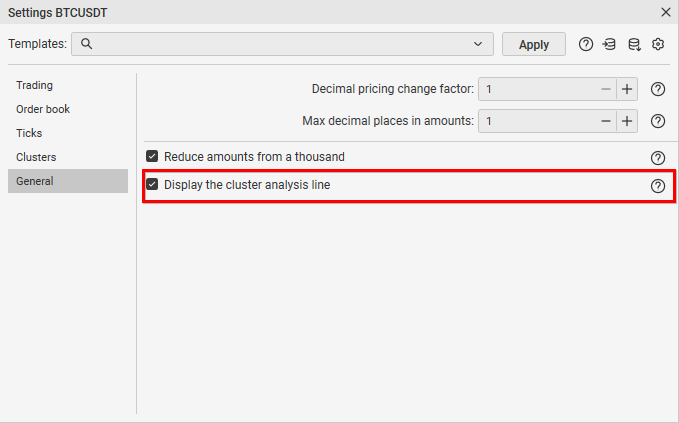Viewport: 679px width, 423px height.
Task: Apply the selected template
Action: tap(534, 44)
